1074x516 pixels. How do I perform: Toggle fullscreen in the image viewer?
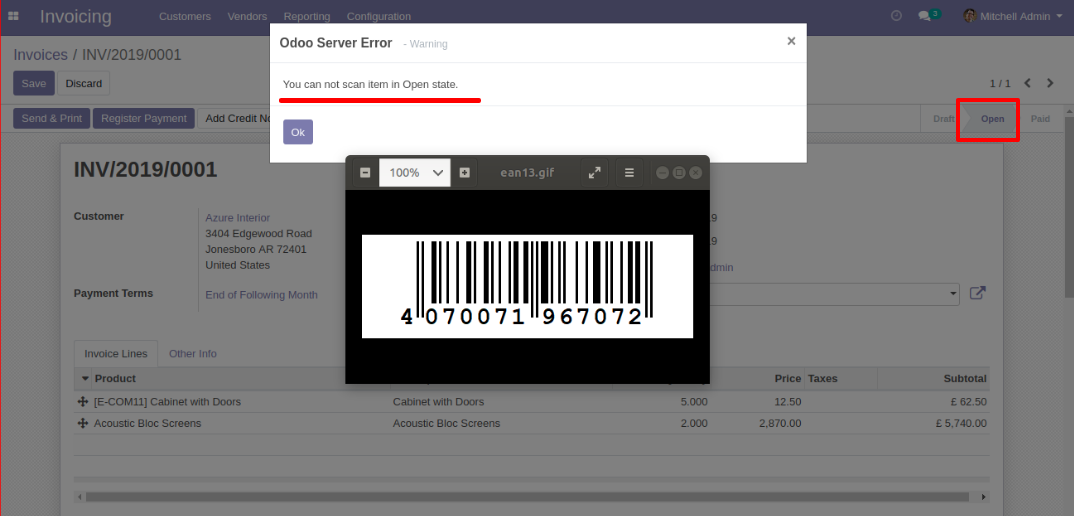point(595,173)
